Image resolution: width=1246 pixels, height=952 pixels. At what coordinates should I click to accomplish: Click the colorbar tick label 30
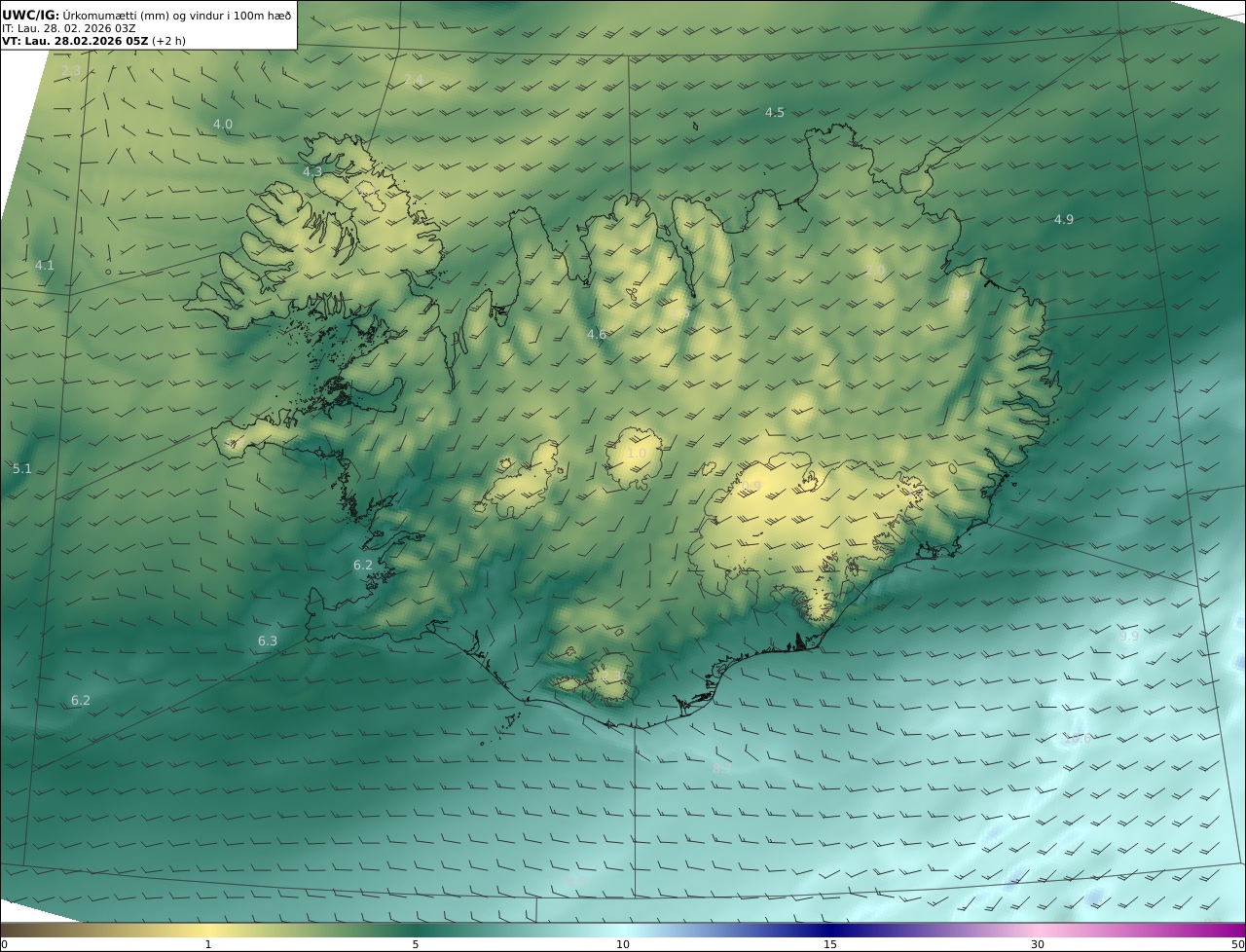pos(1038,944)
